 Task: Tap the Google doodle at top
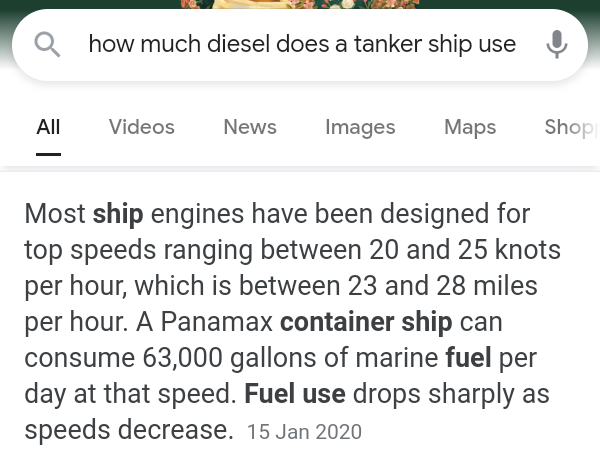click(300, 4)
